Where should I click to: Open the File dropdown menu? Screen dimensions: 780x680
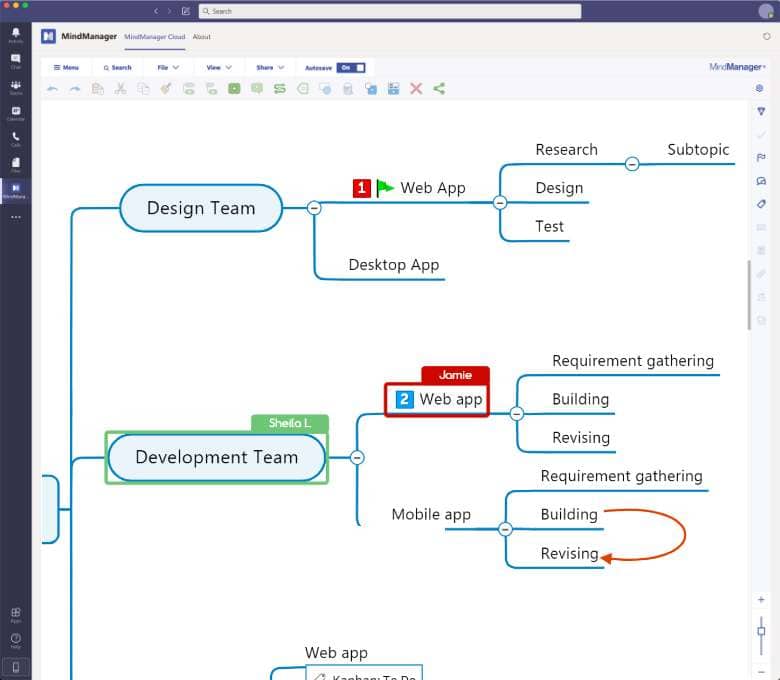click(x=168, y=68)
